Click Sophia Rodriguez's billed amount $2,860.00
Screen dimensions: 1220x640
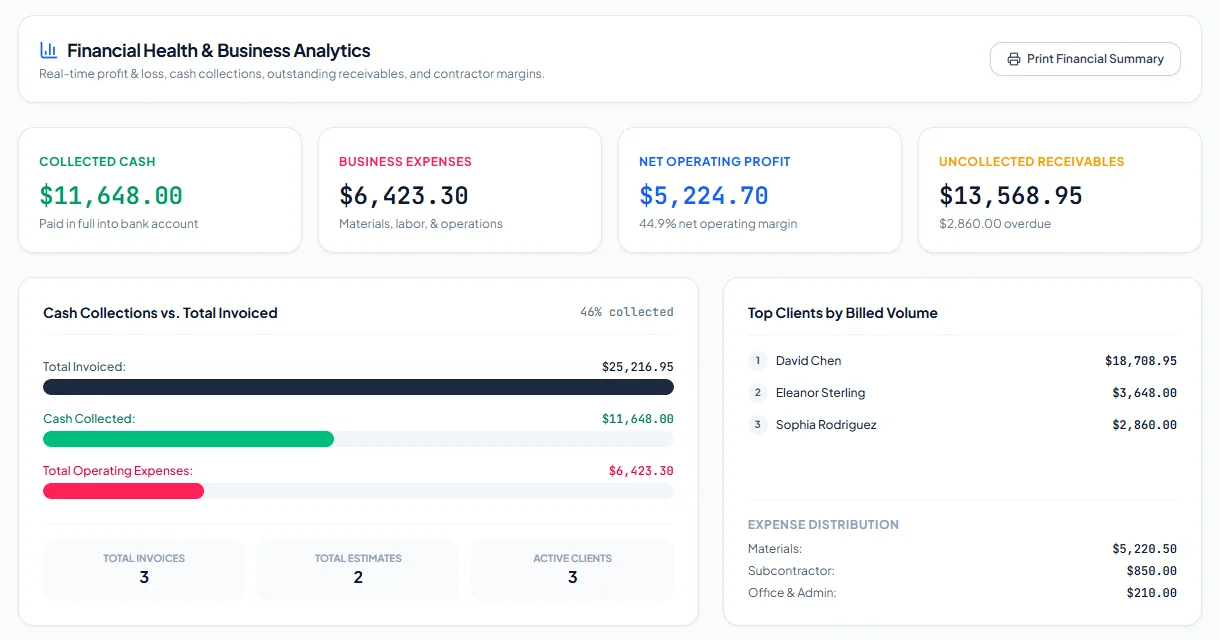[1144, 425]
